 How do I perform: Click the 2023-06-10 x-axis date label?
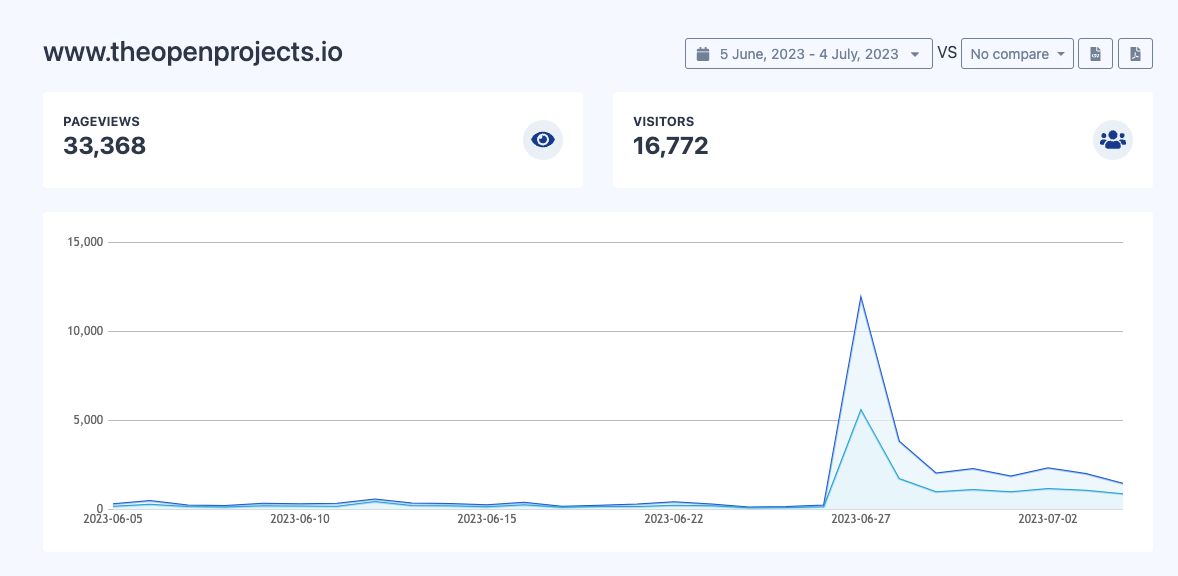tap(299, 519)
